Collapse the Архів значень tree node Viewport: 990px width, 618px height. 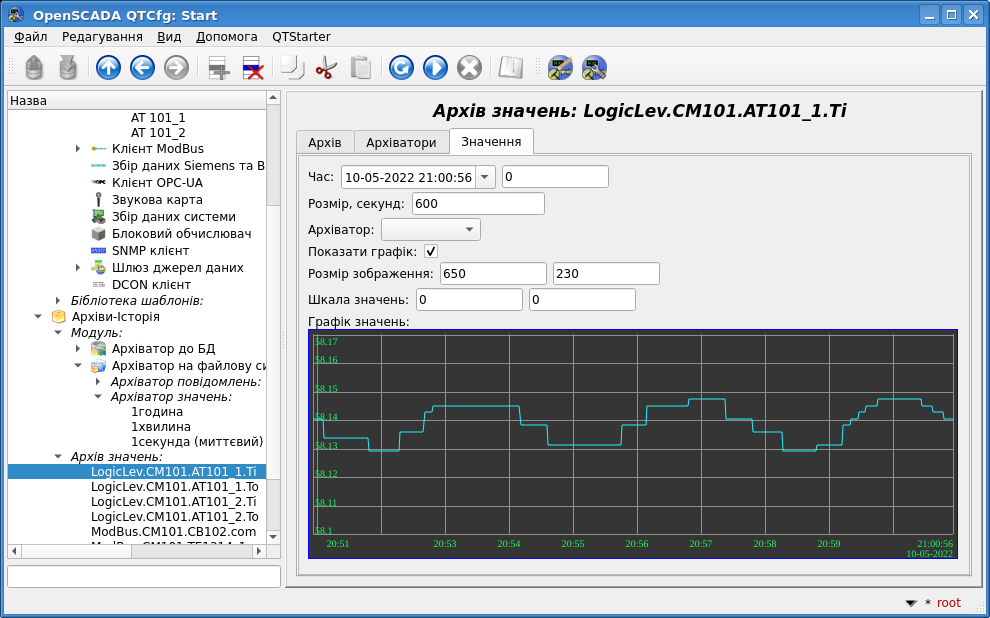(x=57, y=456)
